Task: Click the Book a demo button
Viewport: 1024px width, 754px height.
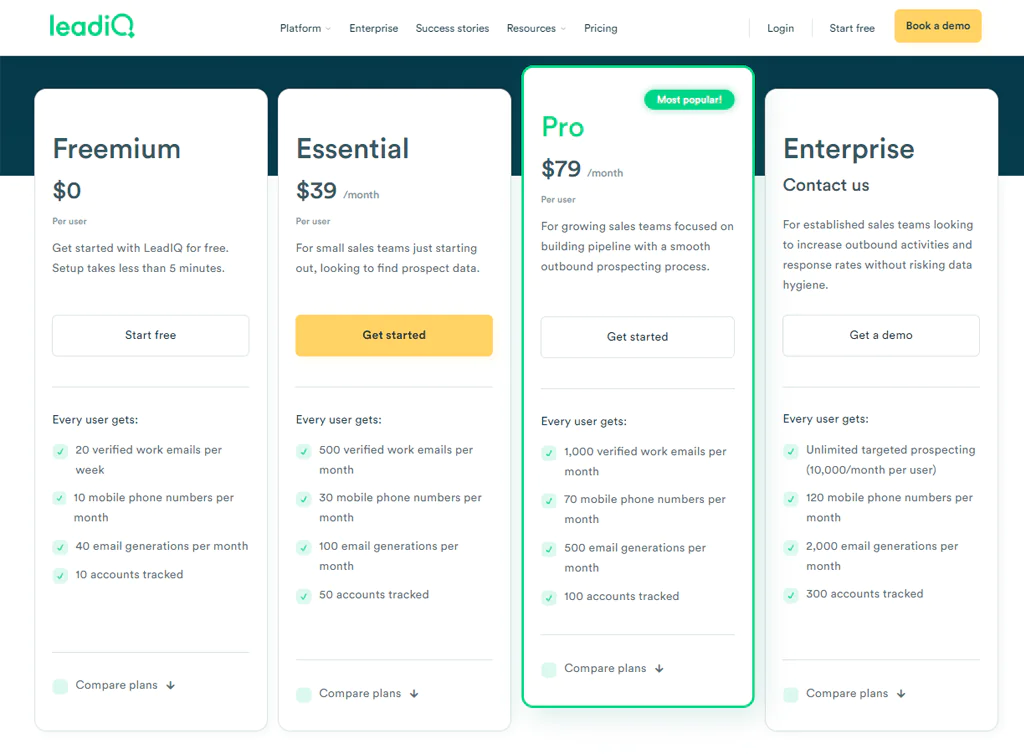Action: [937, 26]
